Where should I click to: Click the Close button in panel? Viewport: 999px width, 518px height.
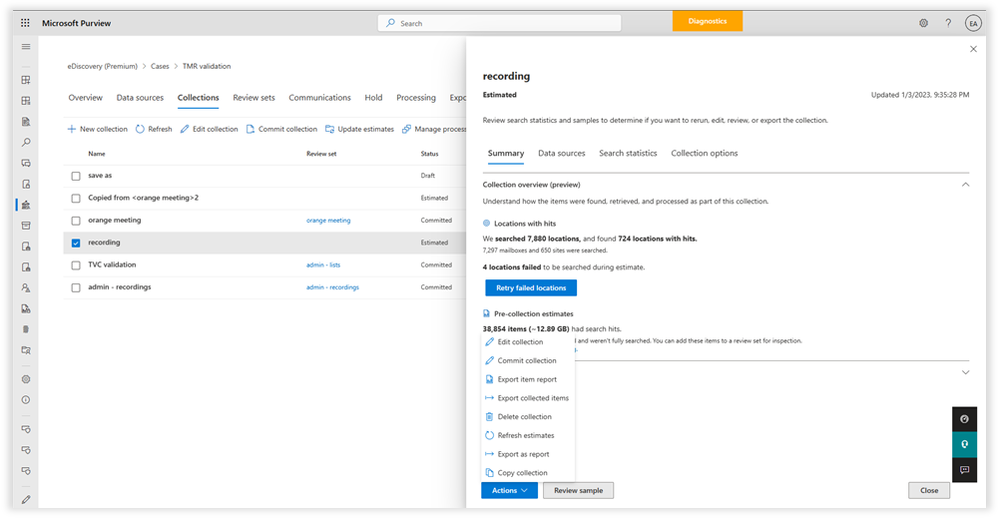(929, 491)
